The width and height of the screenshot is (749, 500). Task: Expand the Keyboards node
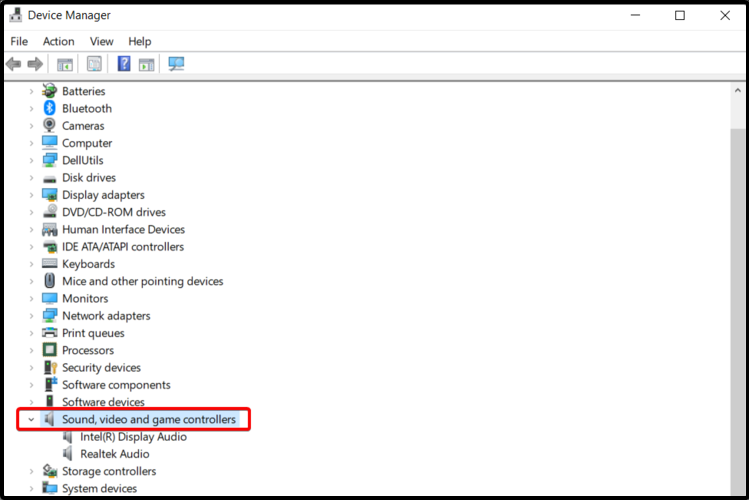tap(32, 264)
